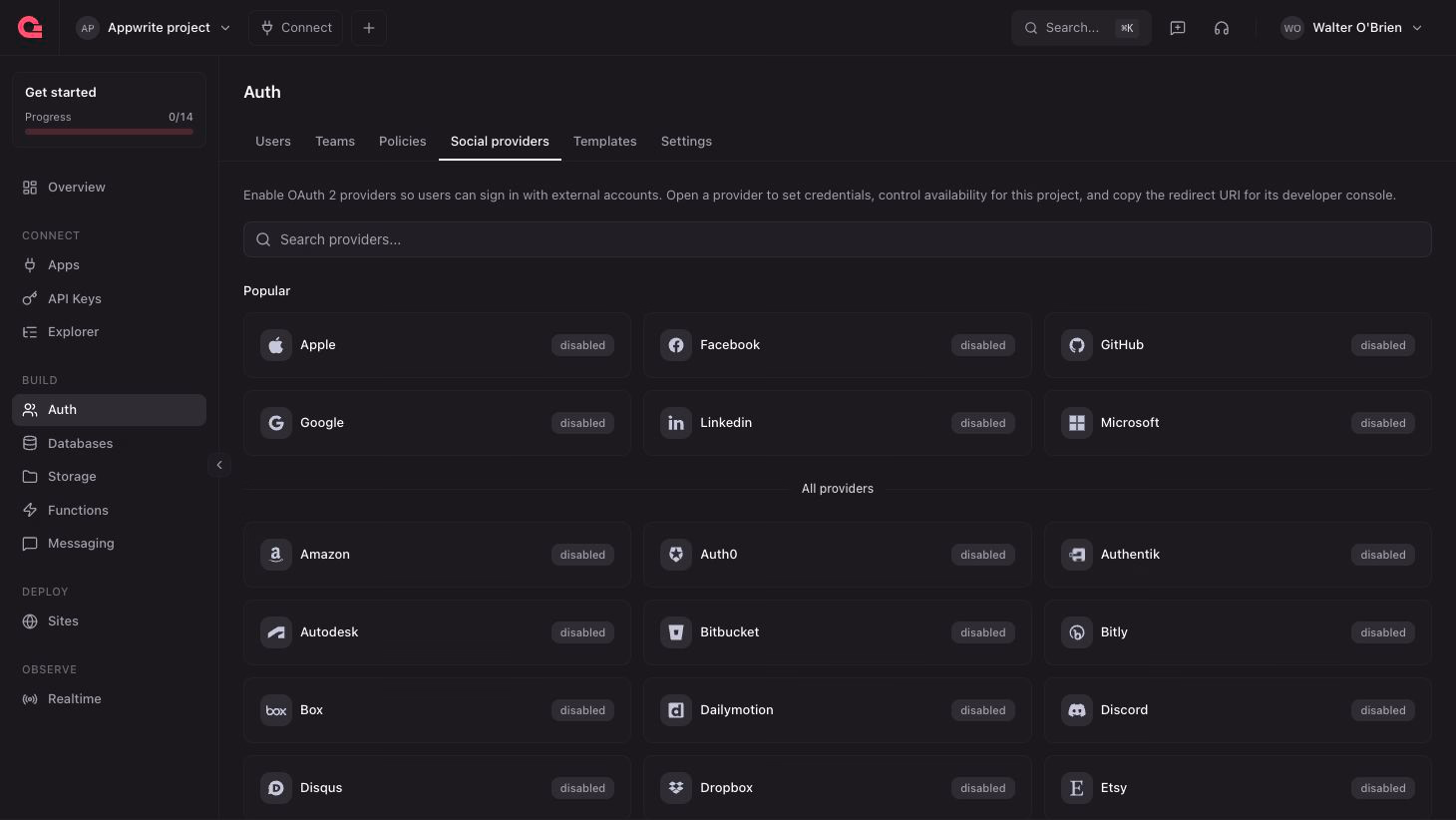1456x820 pixels.
Task: Click the Bitly provider icon
Action: [1077, 632]
